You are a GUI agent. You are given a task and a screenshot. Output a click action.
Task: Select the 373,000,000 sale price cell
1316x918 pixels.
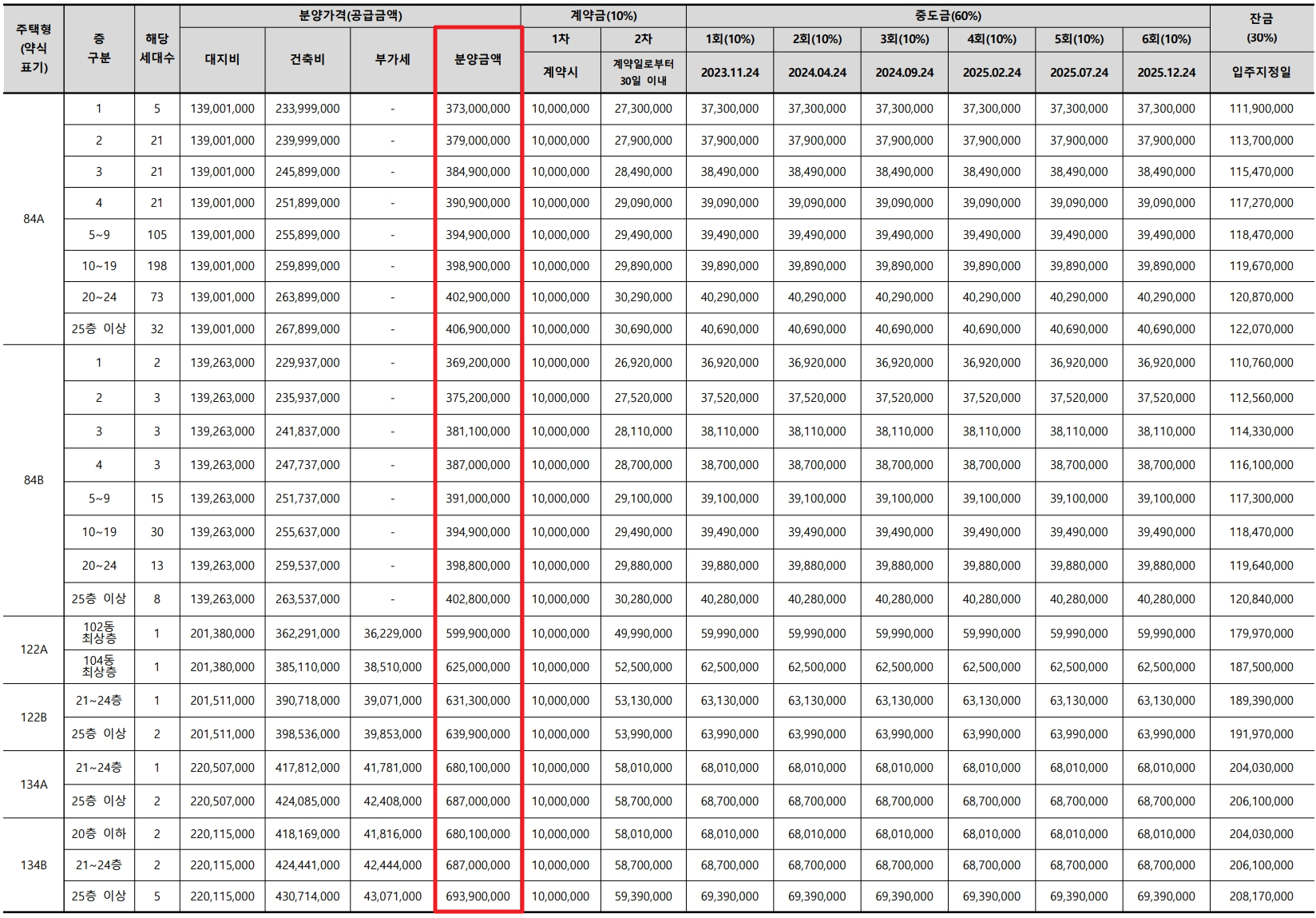click(x=478, y=109)
